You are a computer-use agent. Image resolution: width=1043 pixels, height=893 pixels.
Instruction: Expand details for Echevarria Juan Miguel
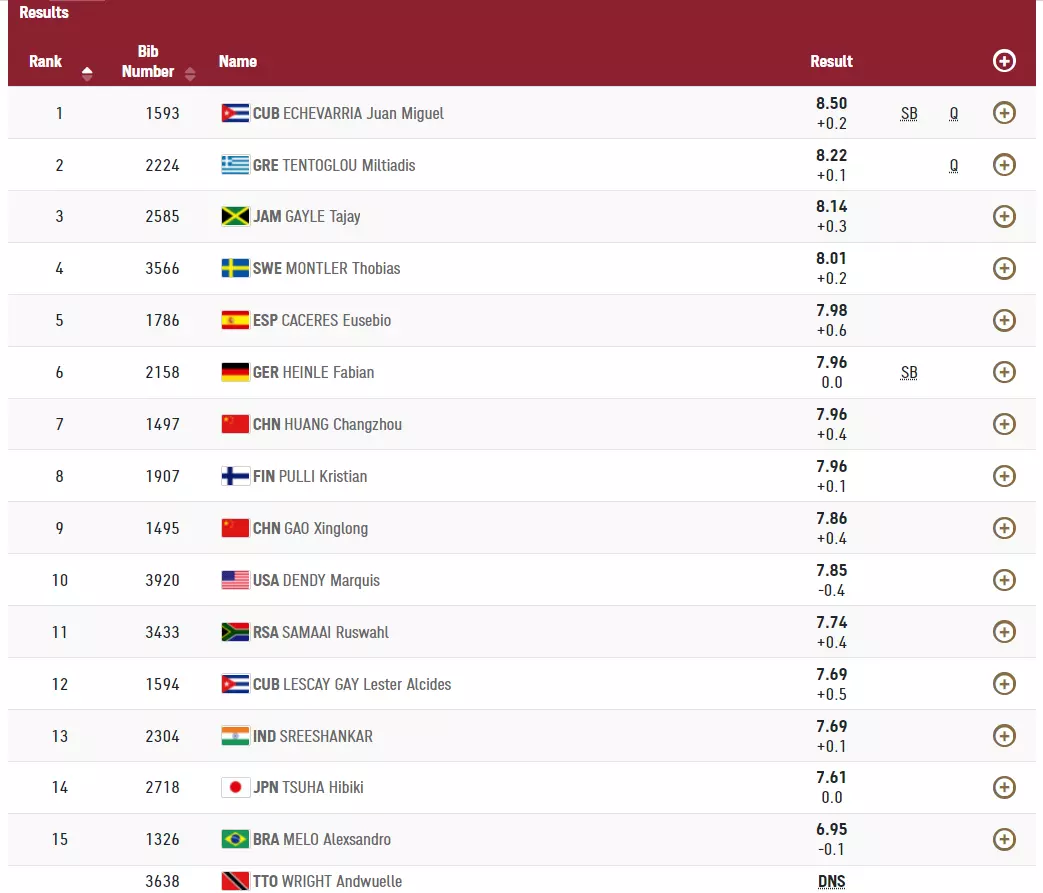click(1004, 113)
